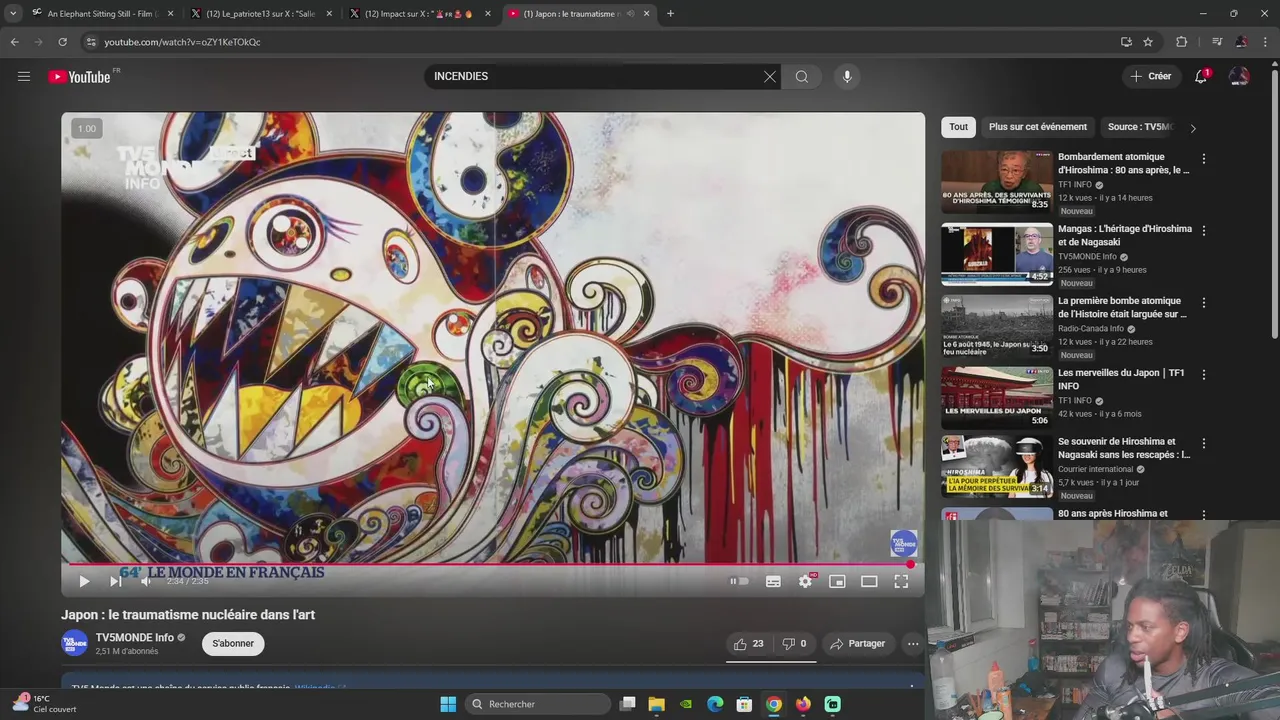The image size is (1280, 720).
Task: Click the Créer create button
Action: pos(1150,76)
